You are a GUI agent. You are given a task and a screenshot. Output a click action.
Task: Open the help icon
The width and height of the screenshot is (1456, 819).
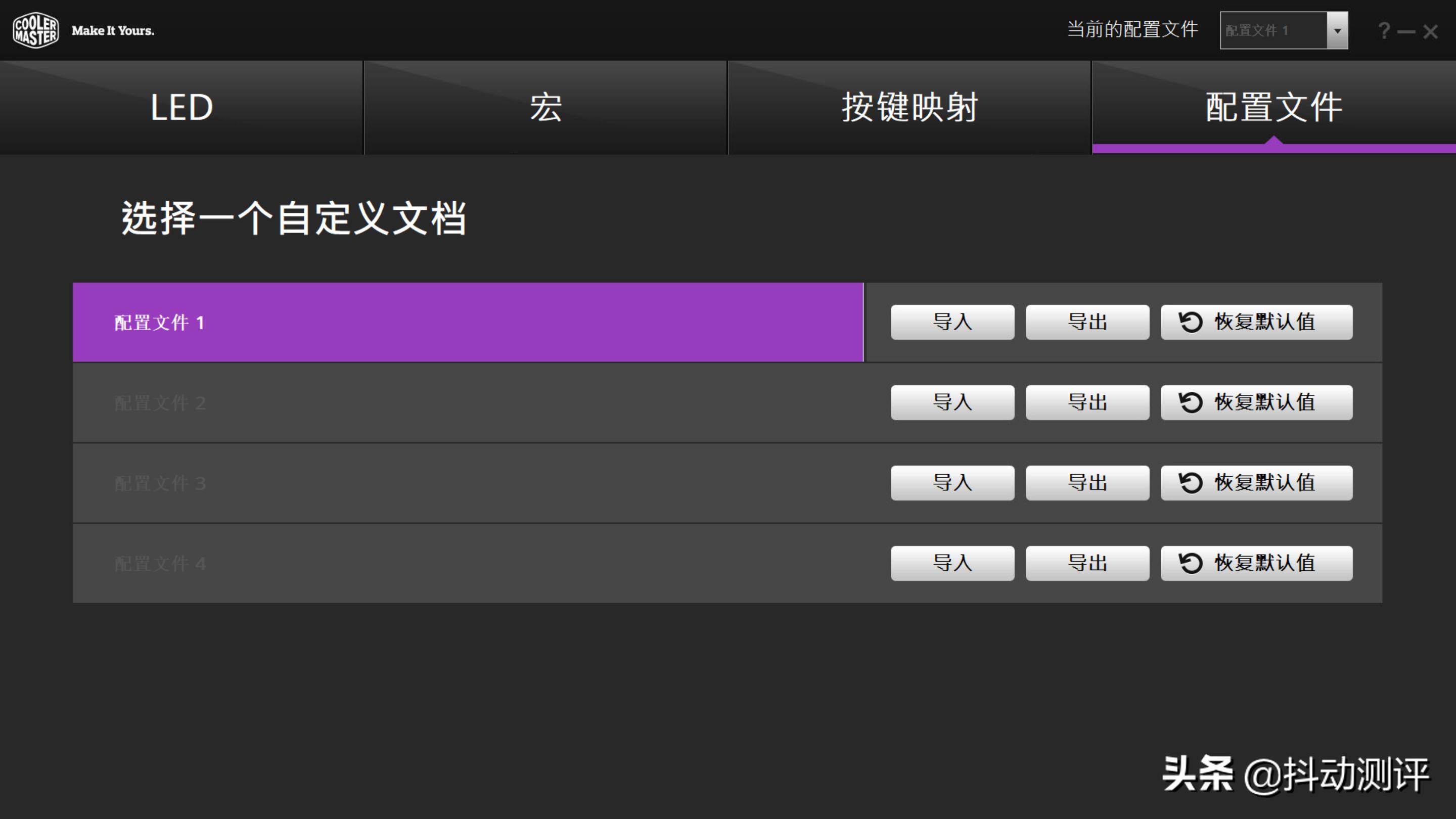1383,30
